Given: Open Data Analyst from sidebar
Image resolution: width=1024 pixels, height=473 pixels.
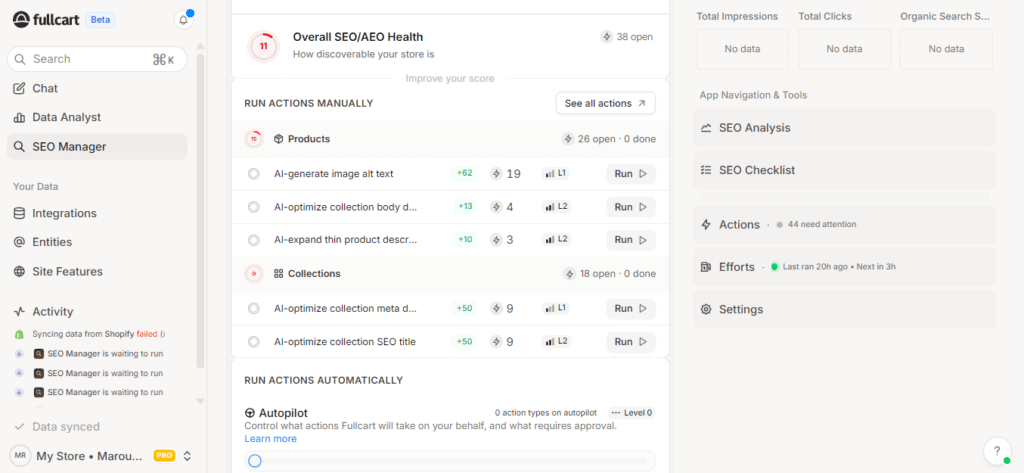Looking at the screenshot, I should coord(66,117).
